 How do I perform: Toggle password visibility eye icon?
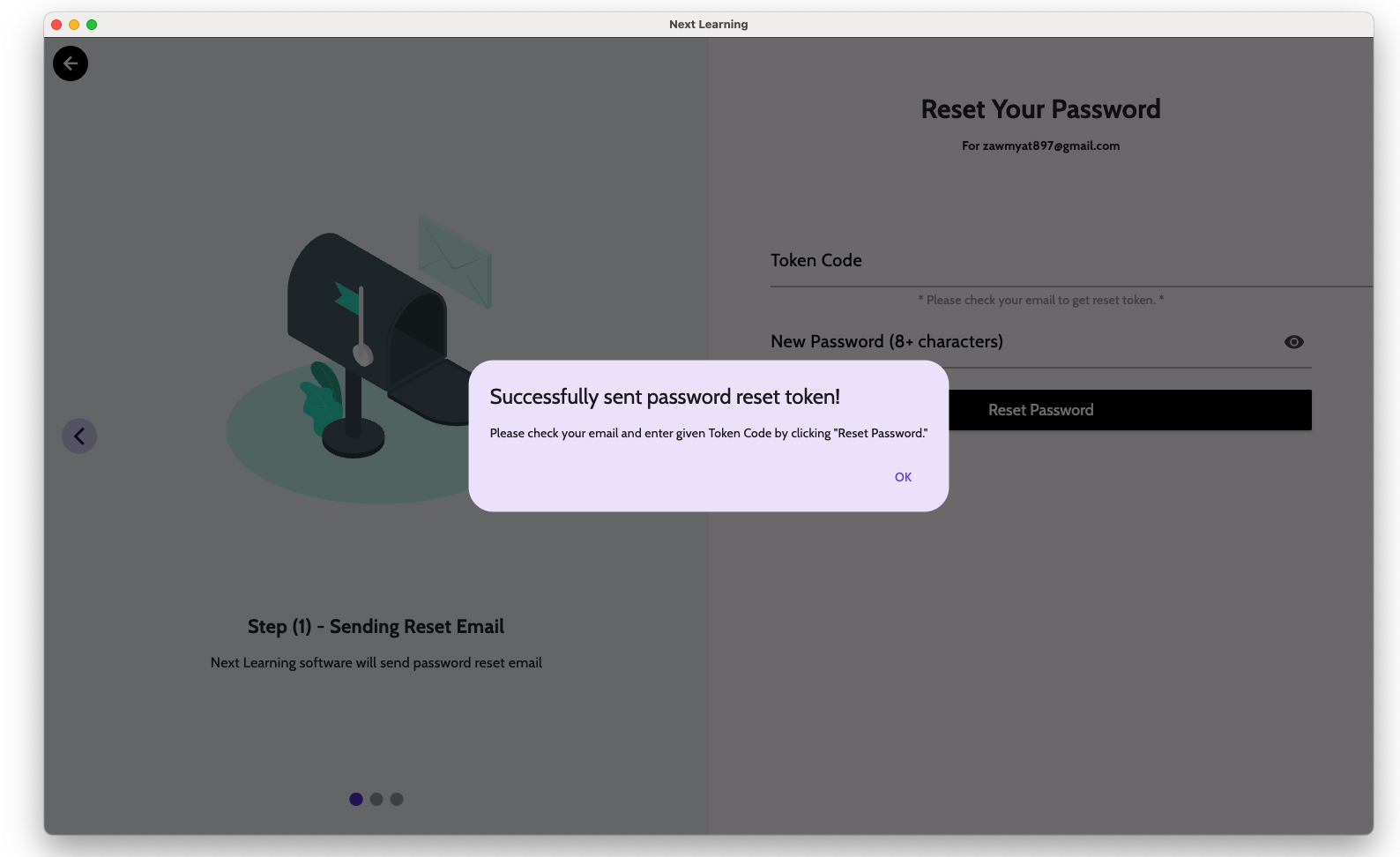(1293, 342)
